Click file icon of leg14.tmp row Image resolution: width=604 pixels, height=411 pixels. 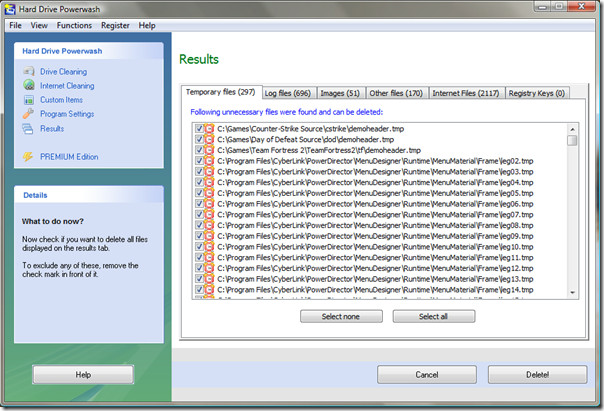[209, 290]
